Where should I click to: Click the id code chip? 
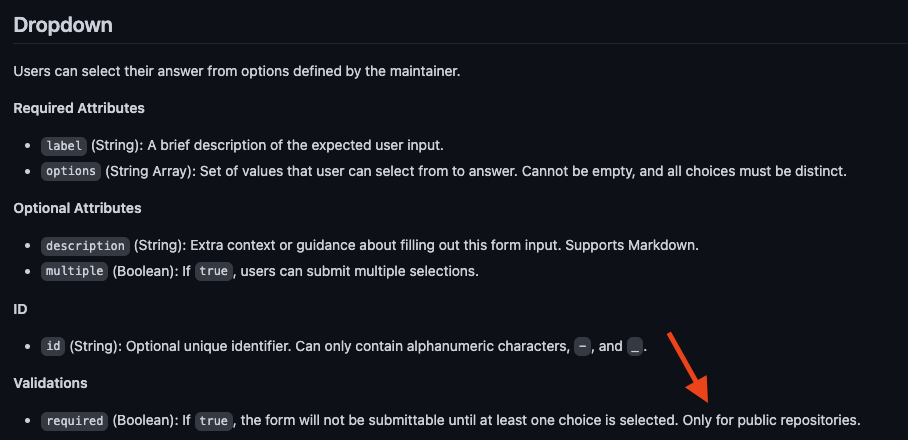pos(53,346)
